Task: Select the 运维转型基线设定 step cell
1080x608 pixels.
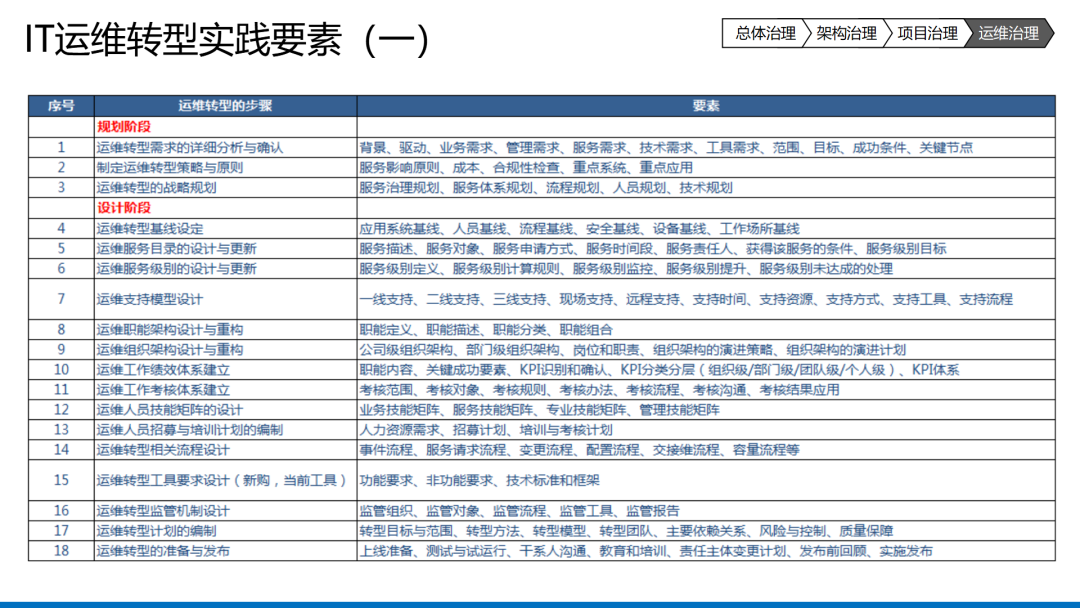Action: coord(225,229)
